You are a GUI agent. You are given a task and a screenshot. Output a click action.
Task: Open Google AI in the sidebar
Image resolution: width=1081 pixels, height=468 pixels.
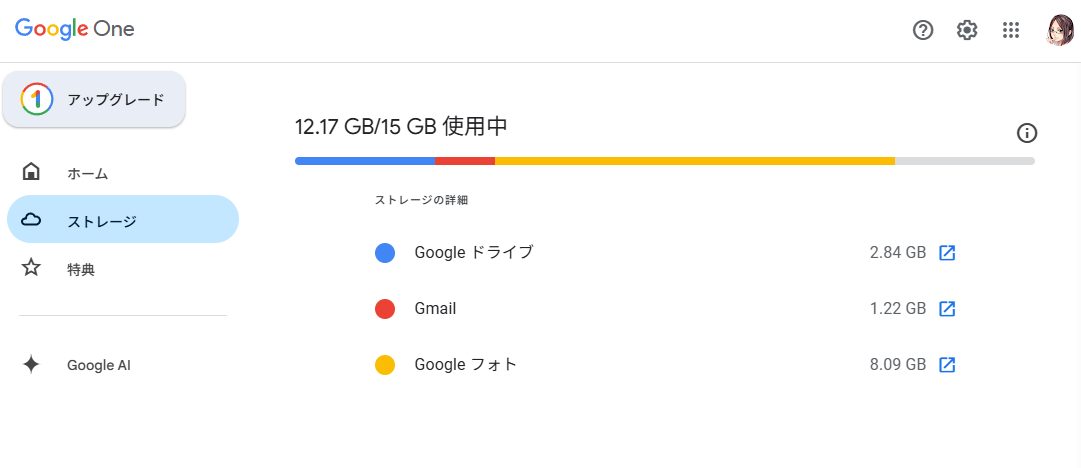(x=98, y=365)
